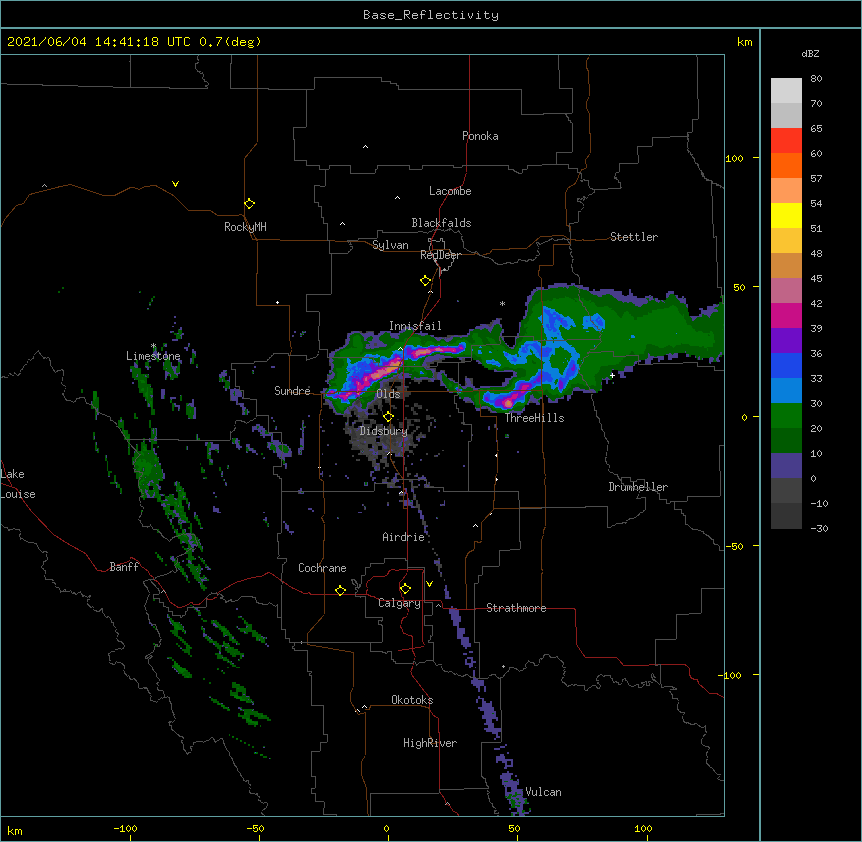This screenshot has height=842, width=862.
Task: Click the yellow diamond marker south of RedDeer
Action: tap(425, 281)
